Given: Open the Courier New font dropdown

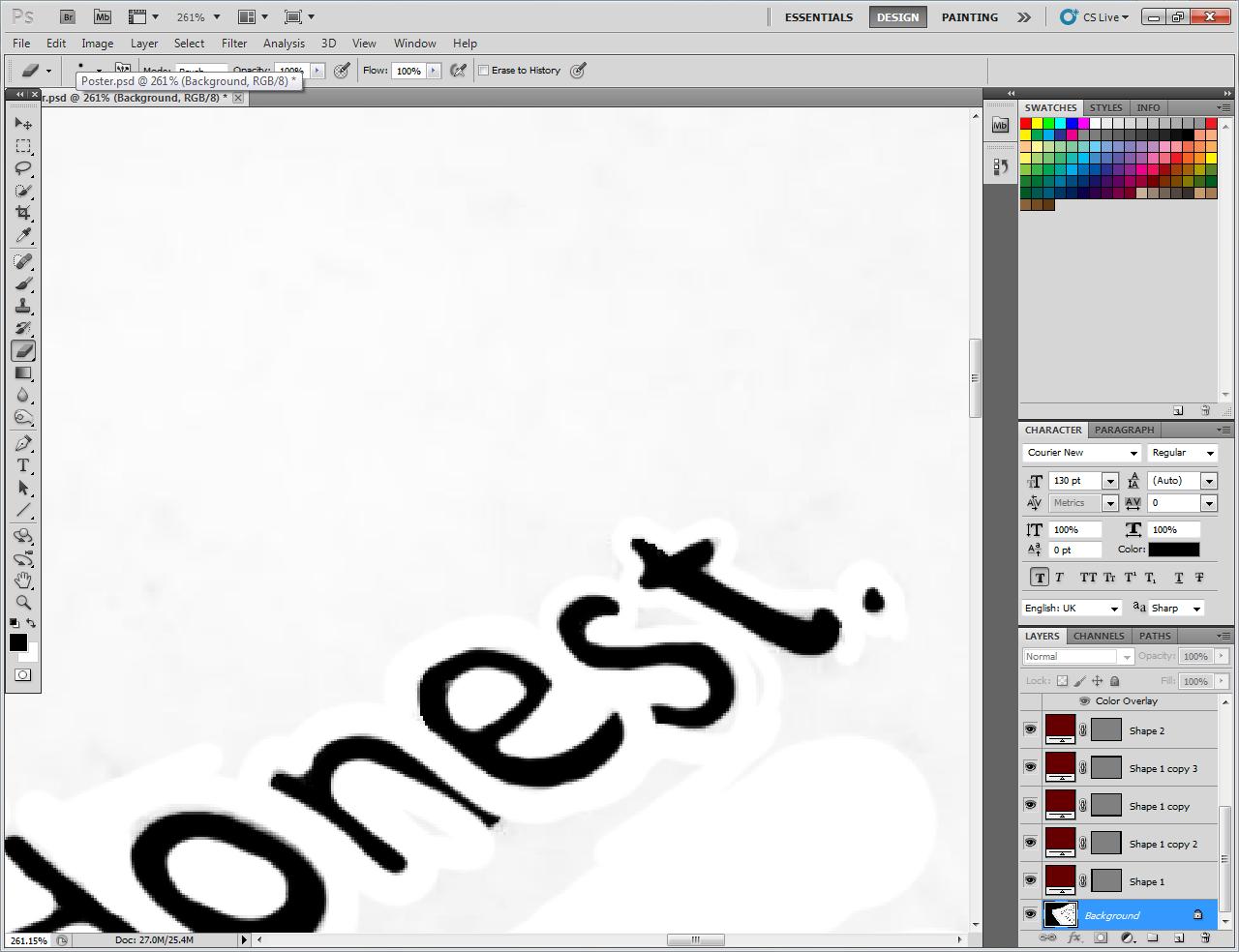Looking at the screenshot, I should tap(1082, 453).
